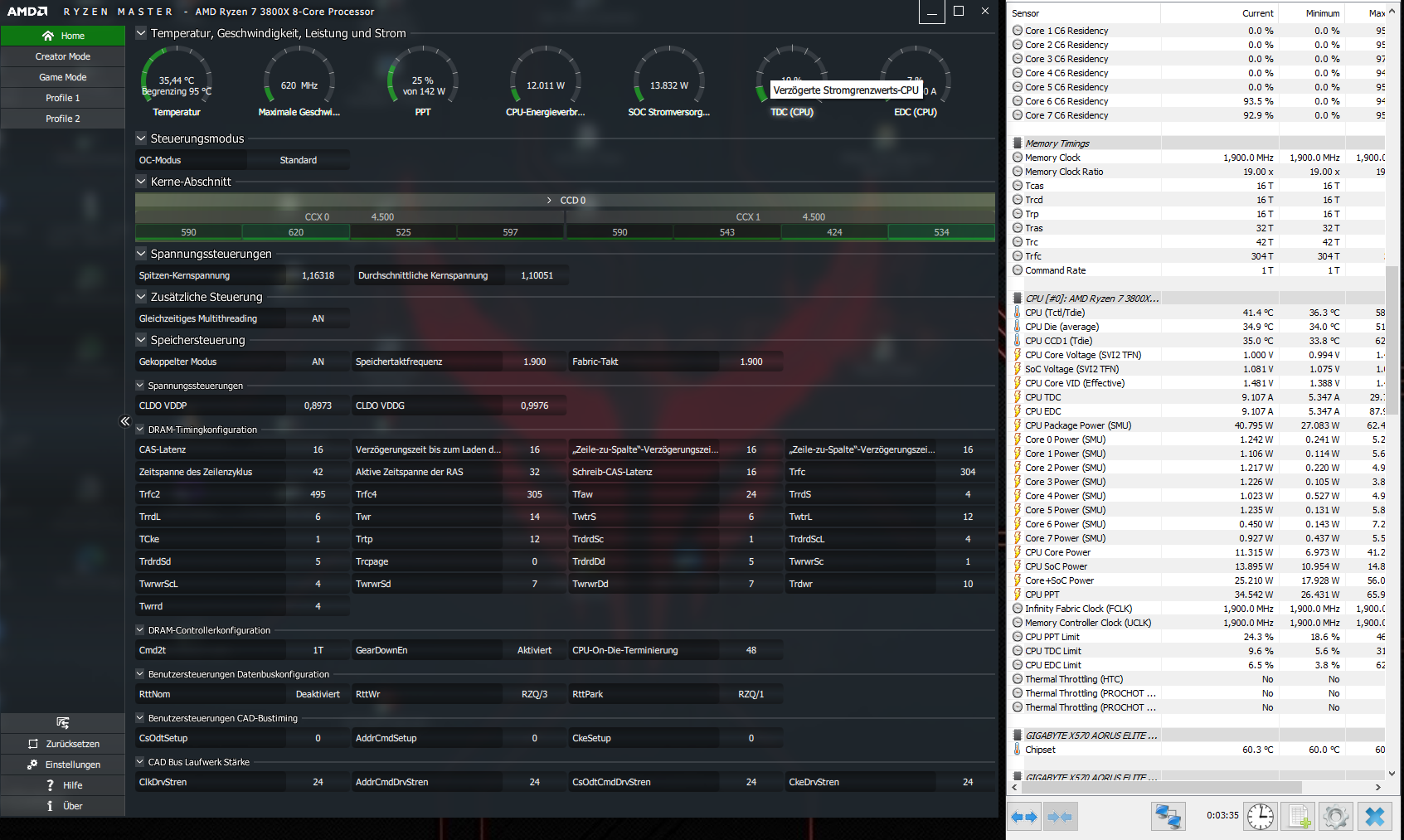Click the CAS-Latenz label in DRAM timings
The height and width of the screenshot is (840, 1404).
[163, 449]
